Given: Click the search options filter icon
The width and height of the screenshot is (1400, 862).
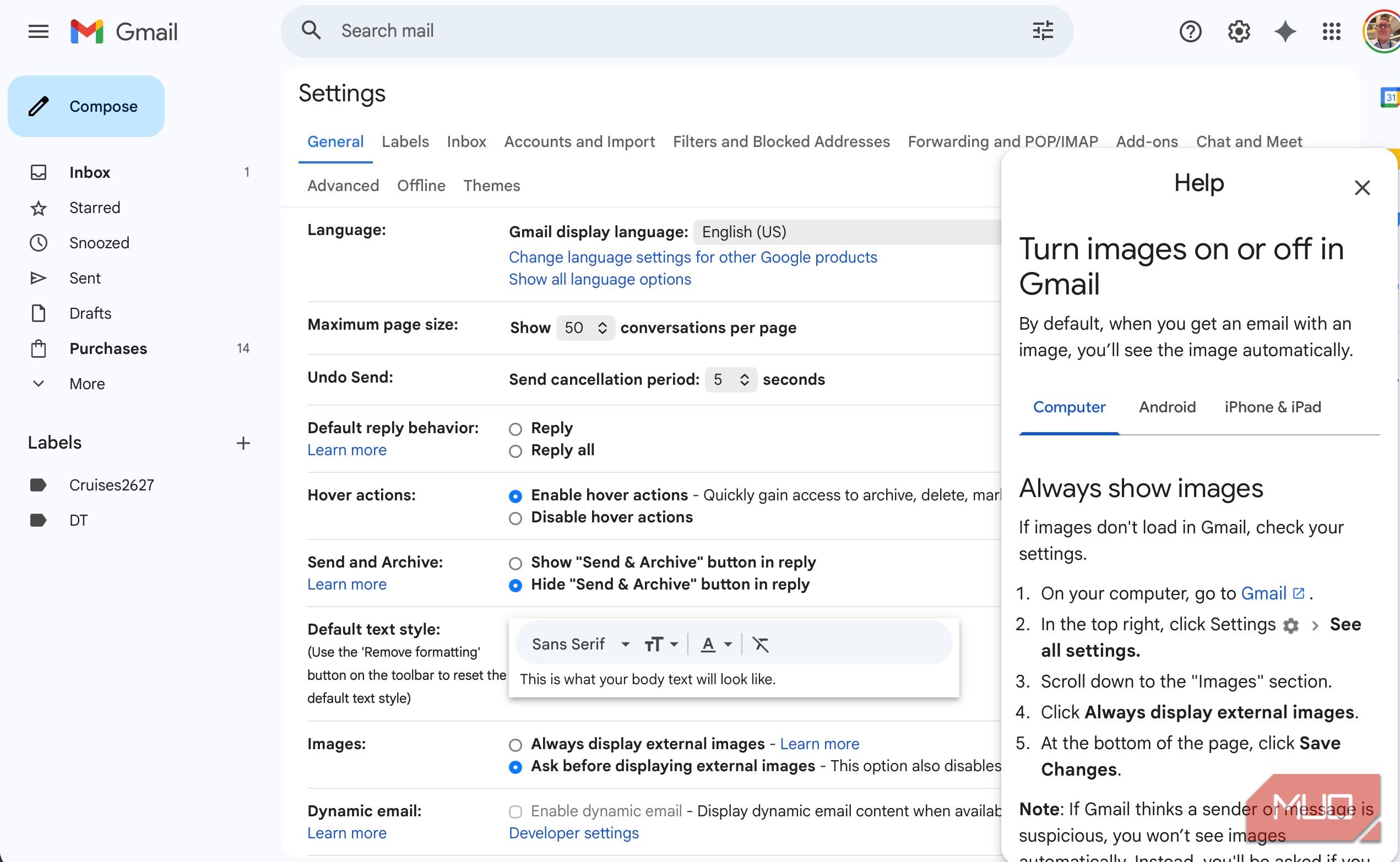Looking at the screenshot, I should pyautogui.click(x=1043, y=31).
